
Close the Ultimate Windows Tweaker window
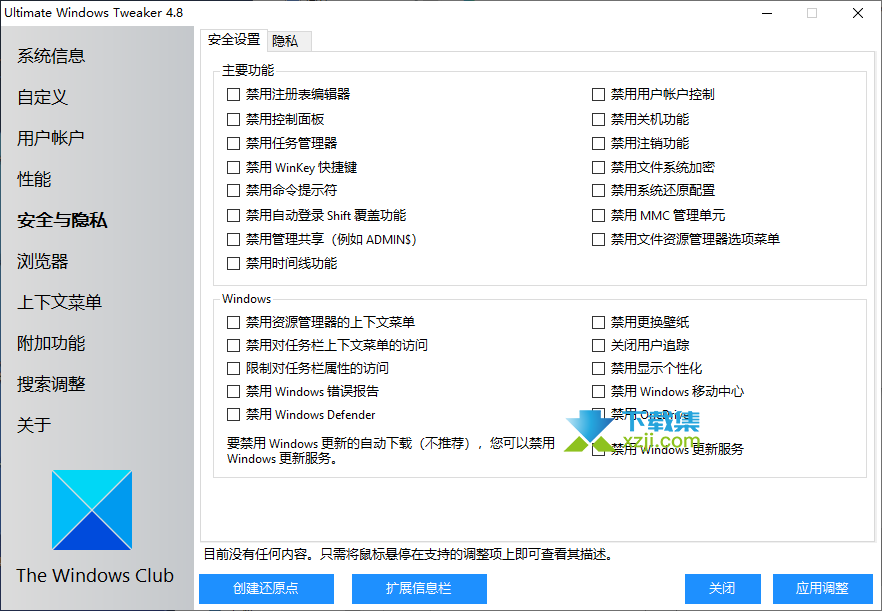point(858,13)
